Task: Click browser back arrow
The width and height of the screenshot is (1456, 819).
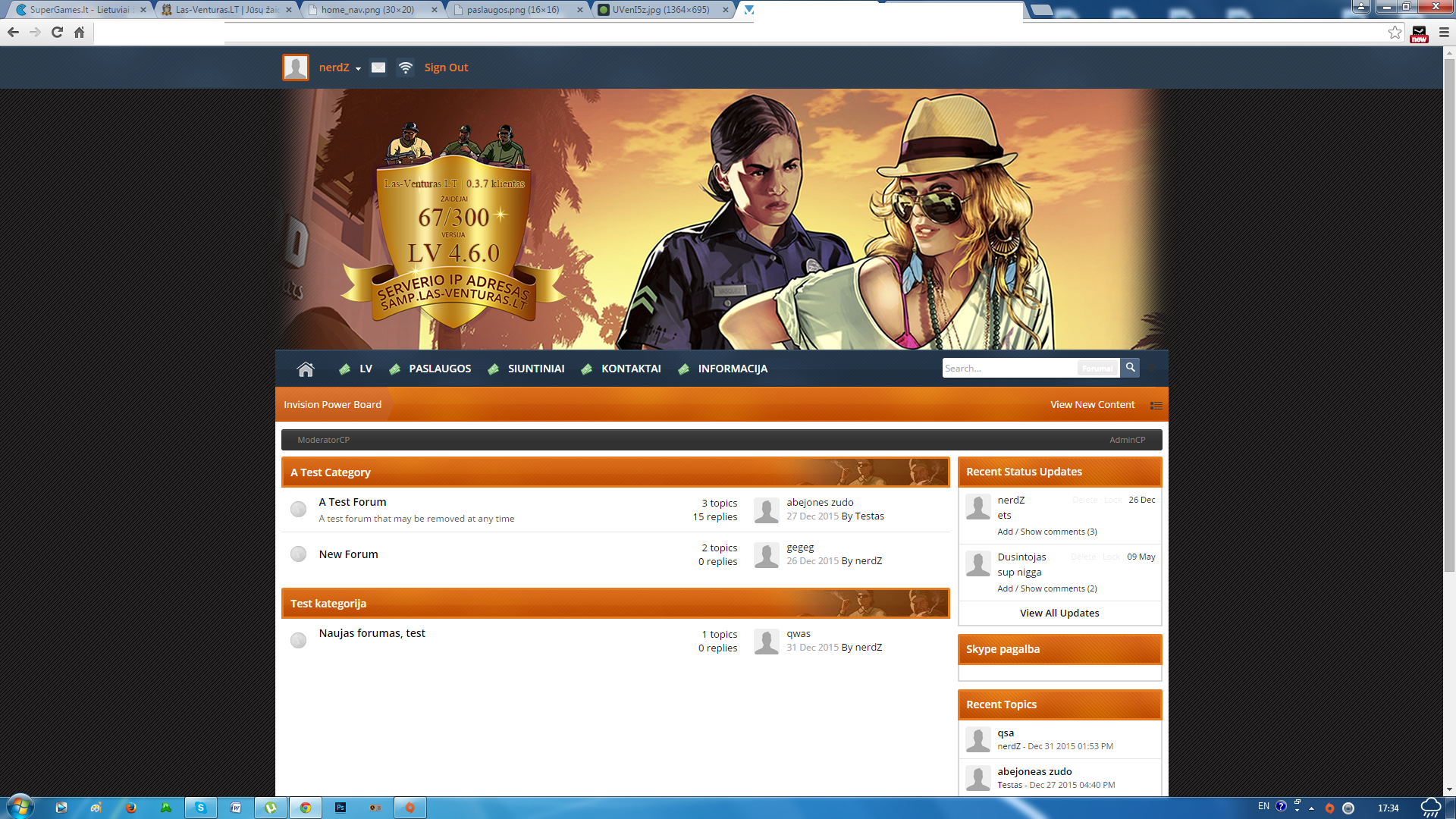Action: click(x=13, y=32)
